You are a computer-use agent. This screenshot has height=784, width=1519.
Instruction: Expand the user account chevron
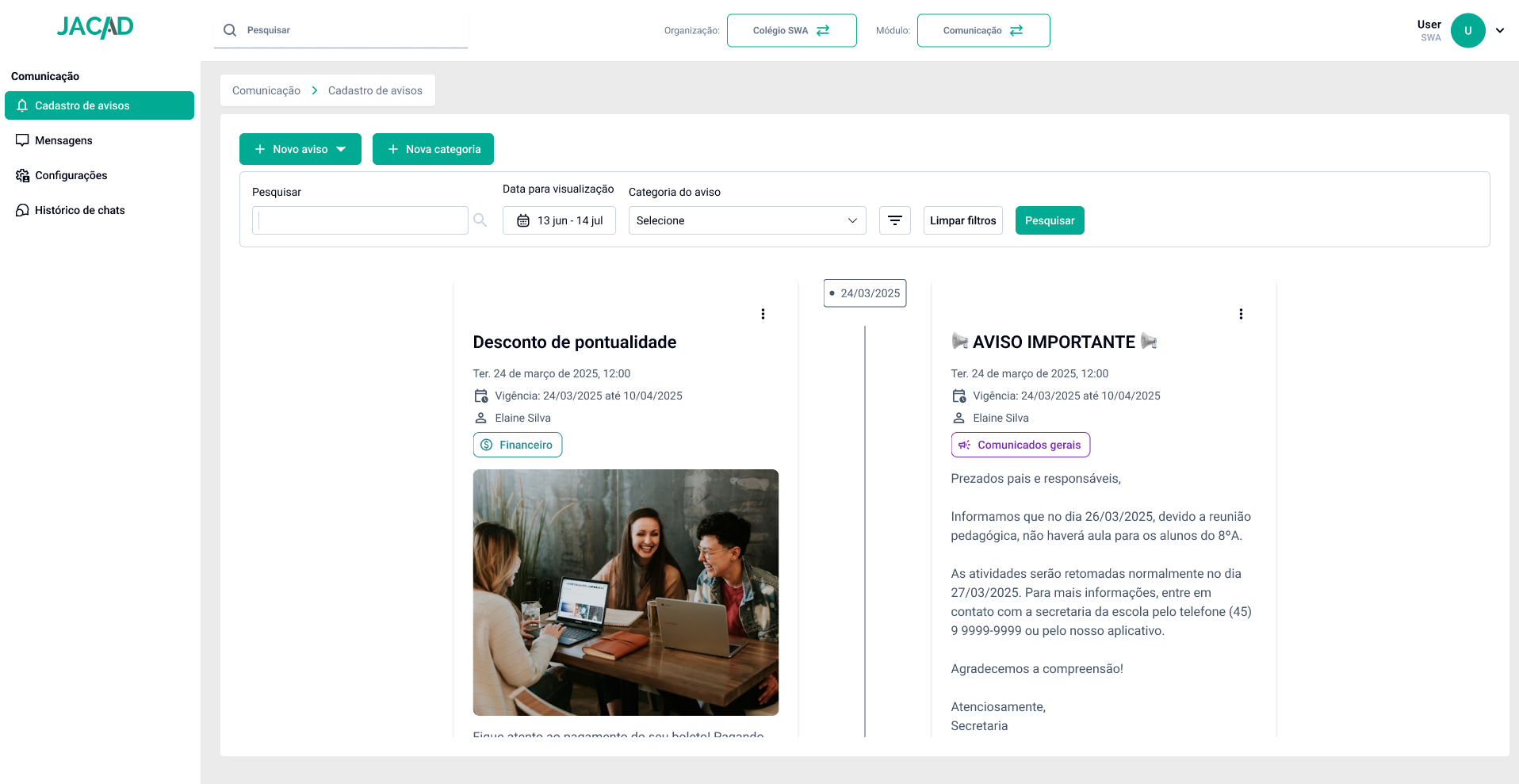pyautogui.click(x=1500, y=31)
